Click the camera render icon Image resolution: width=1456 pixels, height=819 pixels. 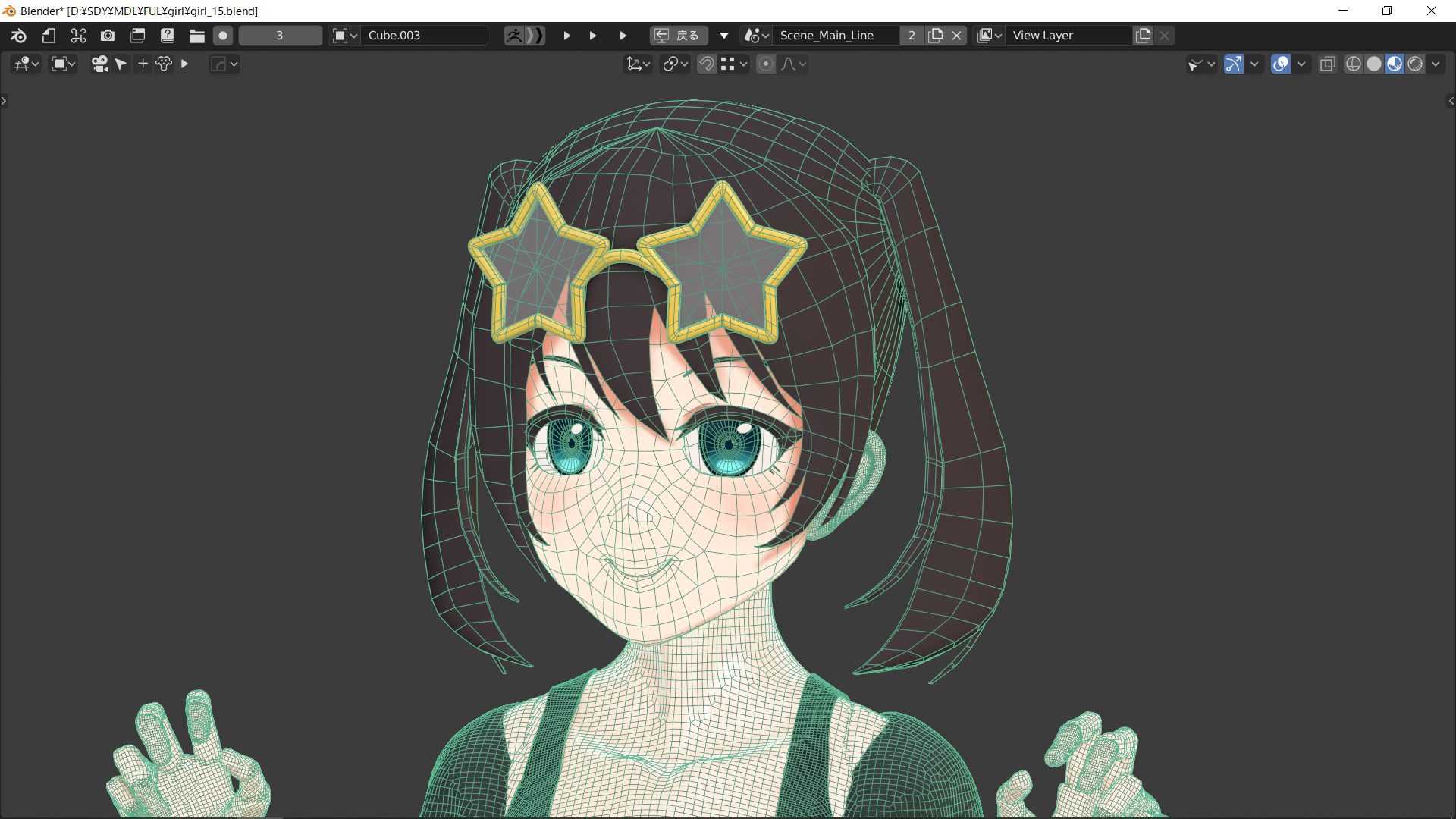pyautogui.click(x=108, y=36)
